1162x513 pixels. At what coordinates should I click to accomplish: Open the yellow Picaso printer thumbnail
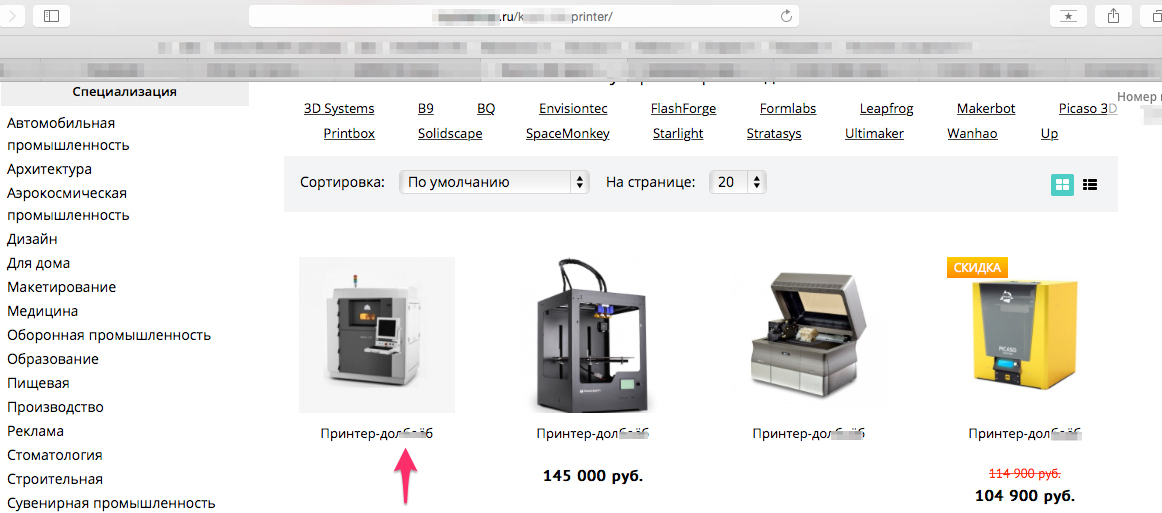[1024, 335]
